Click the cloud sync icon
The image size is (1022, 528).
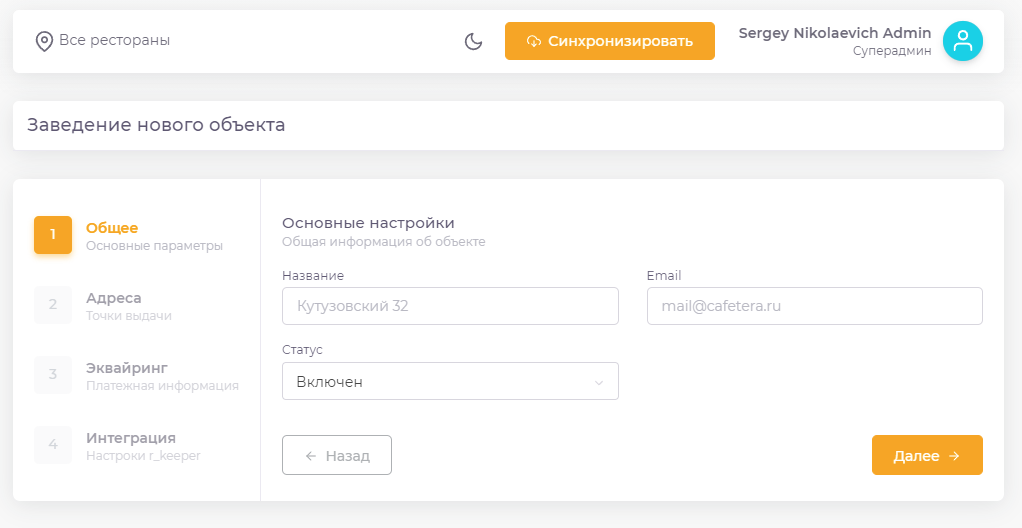[x=534, y=41]
